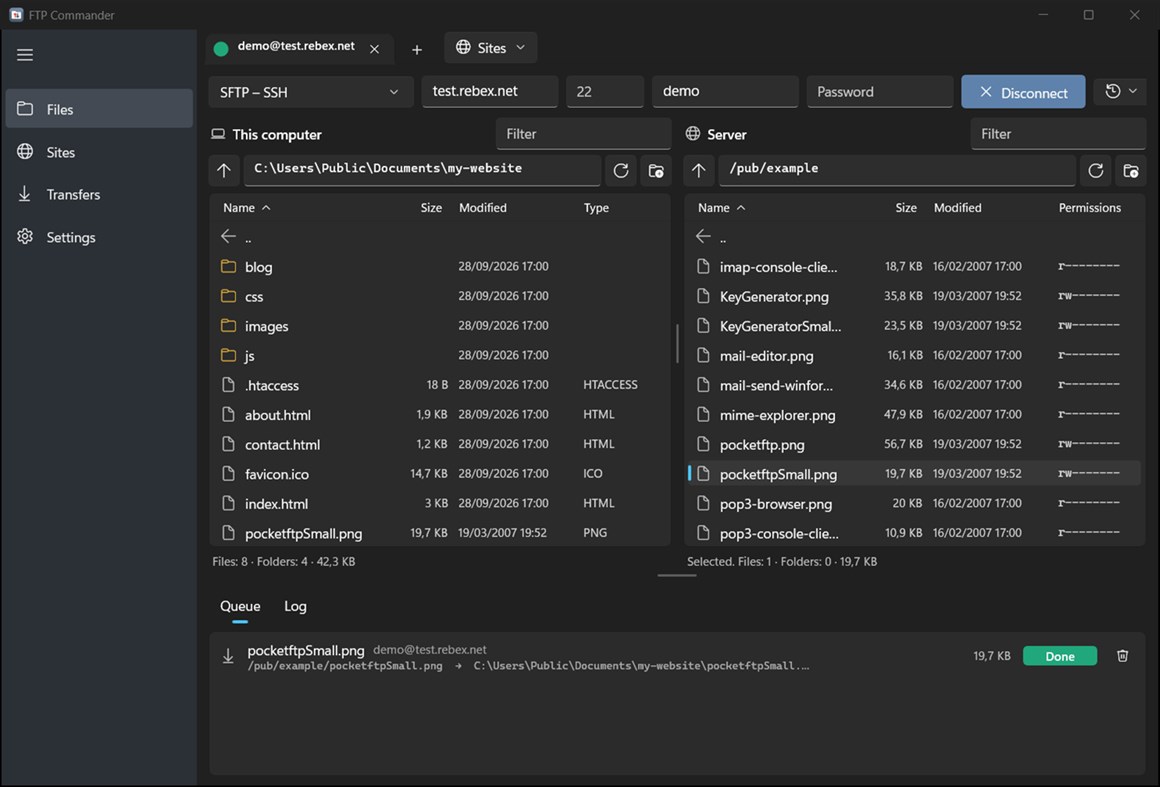Open Sites section in sidebar
Image resolution: width=1160 pixels, height=787 pixels.
point(99,152)
